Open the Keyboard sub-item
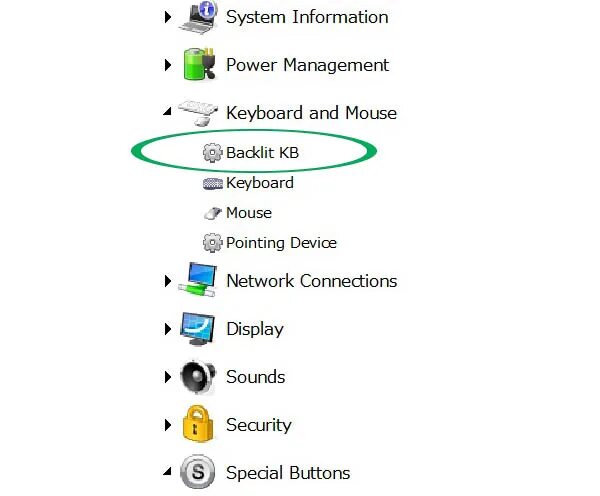This screenshot has height=496, width=600. click(259, 183)
